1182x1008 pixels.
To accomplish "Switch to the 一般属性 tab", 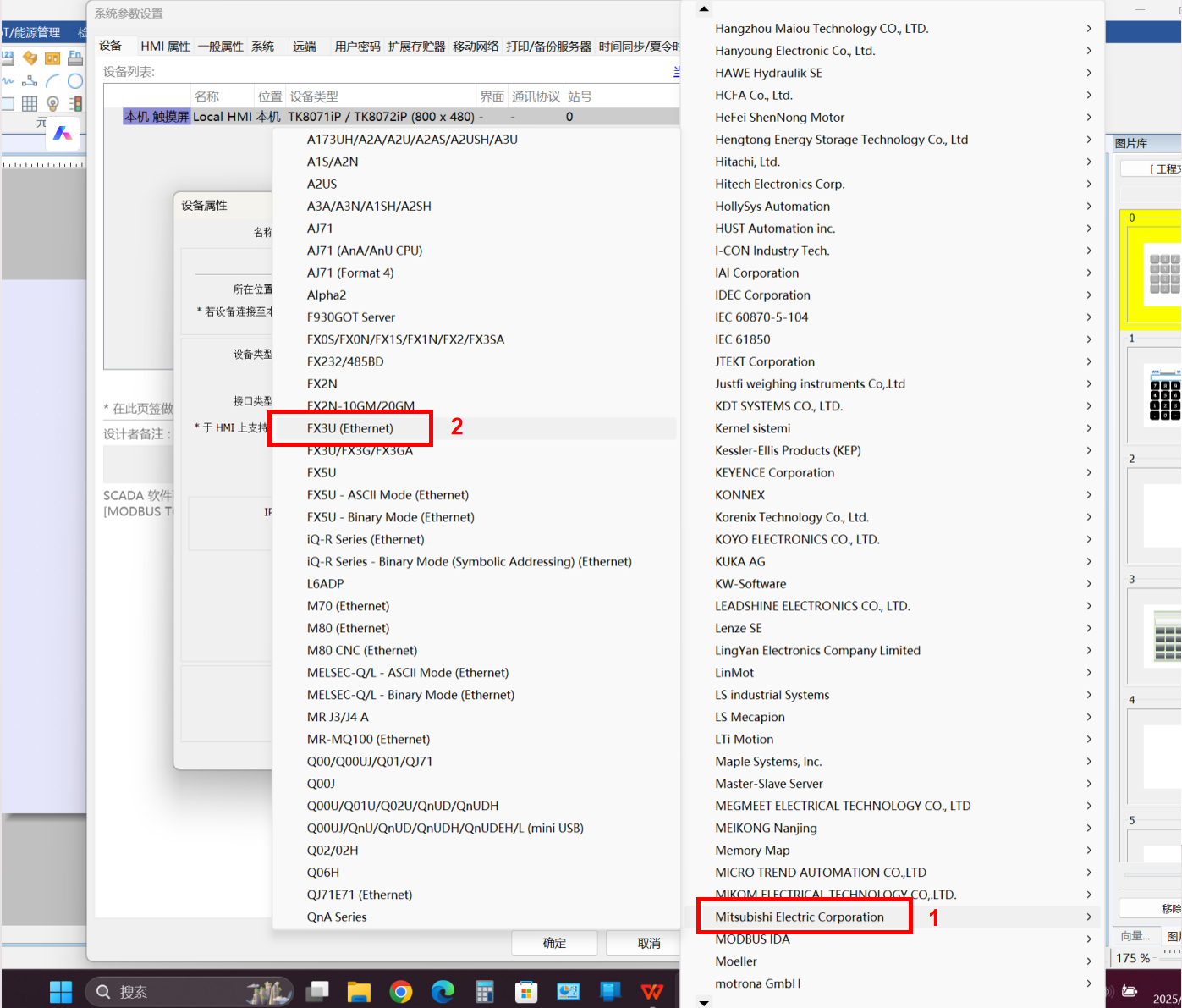I will 221,47.
